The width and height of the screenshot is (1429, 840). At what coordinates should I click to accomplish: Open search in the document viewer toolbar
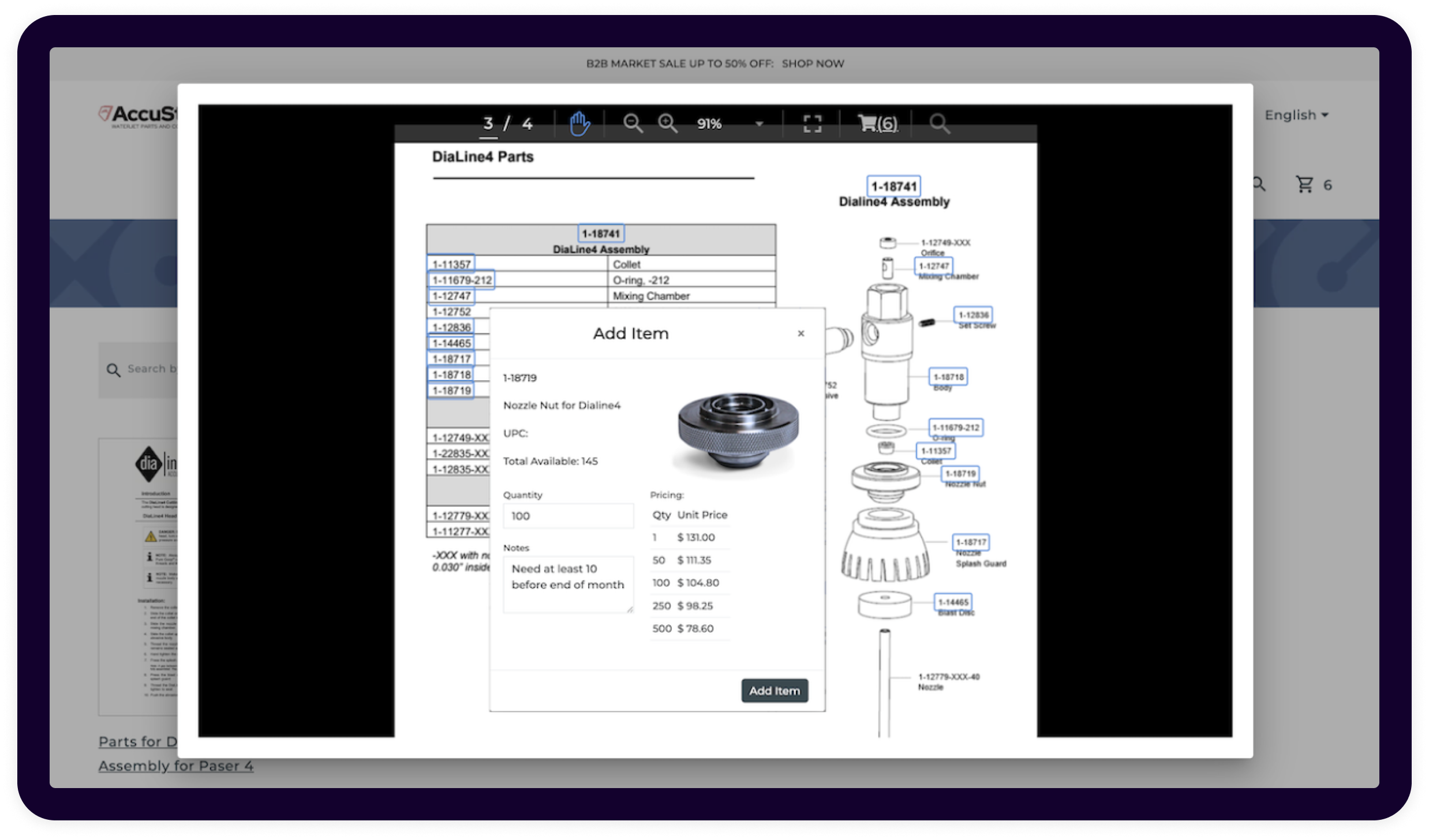(x=939, y=123)
